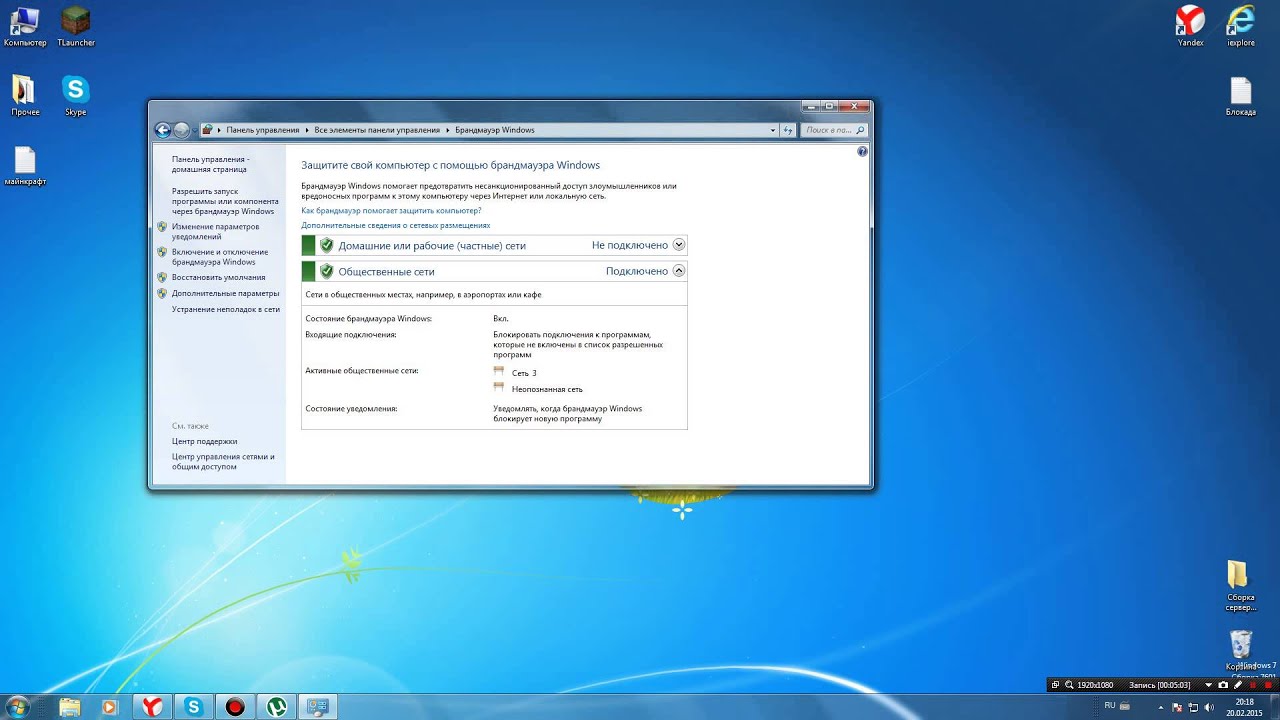Stop the recording in recorder bar

click(x=1268, y=685)
